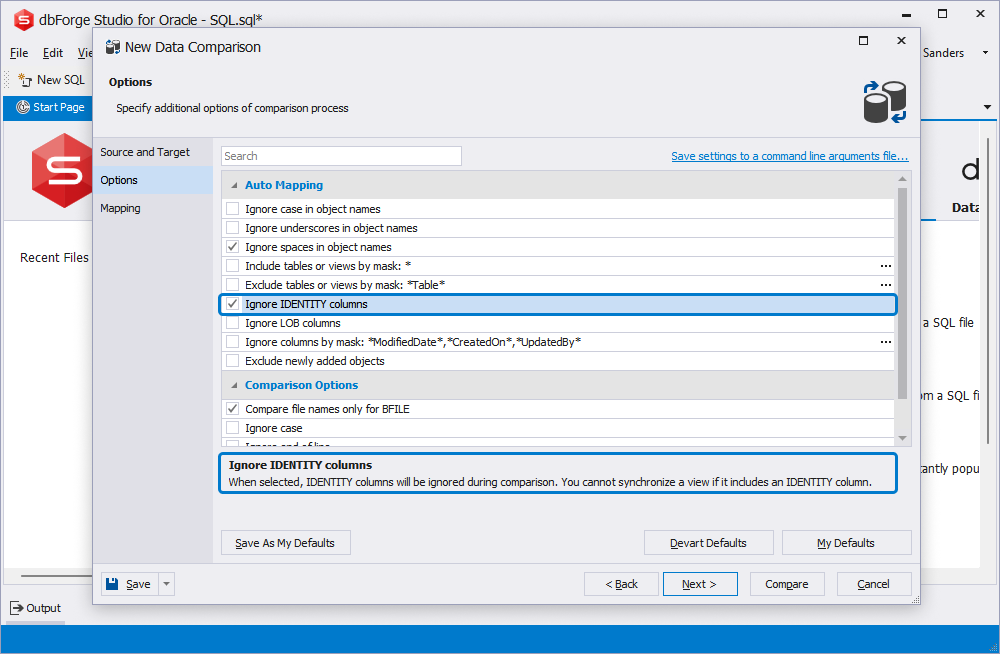Open the Save button dropdown arrow
This screenshot has height=654, width=1000.
tap(166, 584)
